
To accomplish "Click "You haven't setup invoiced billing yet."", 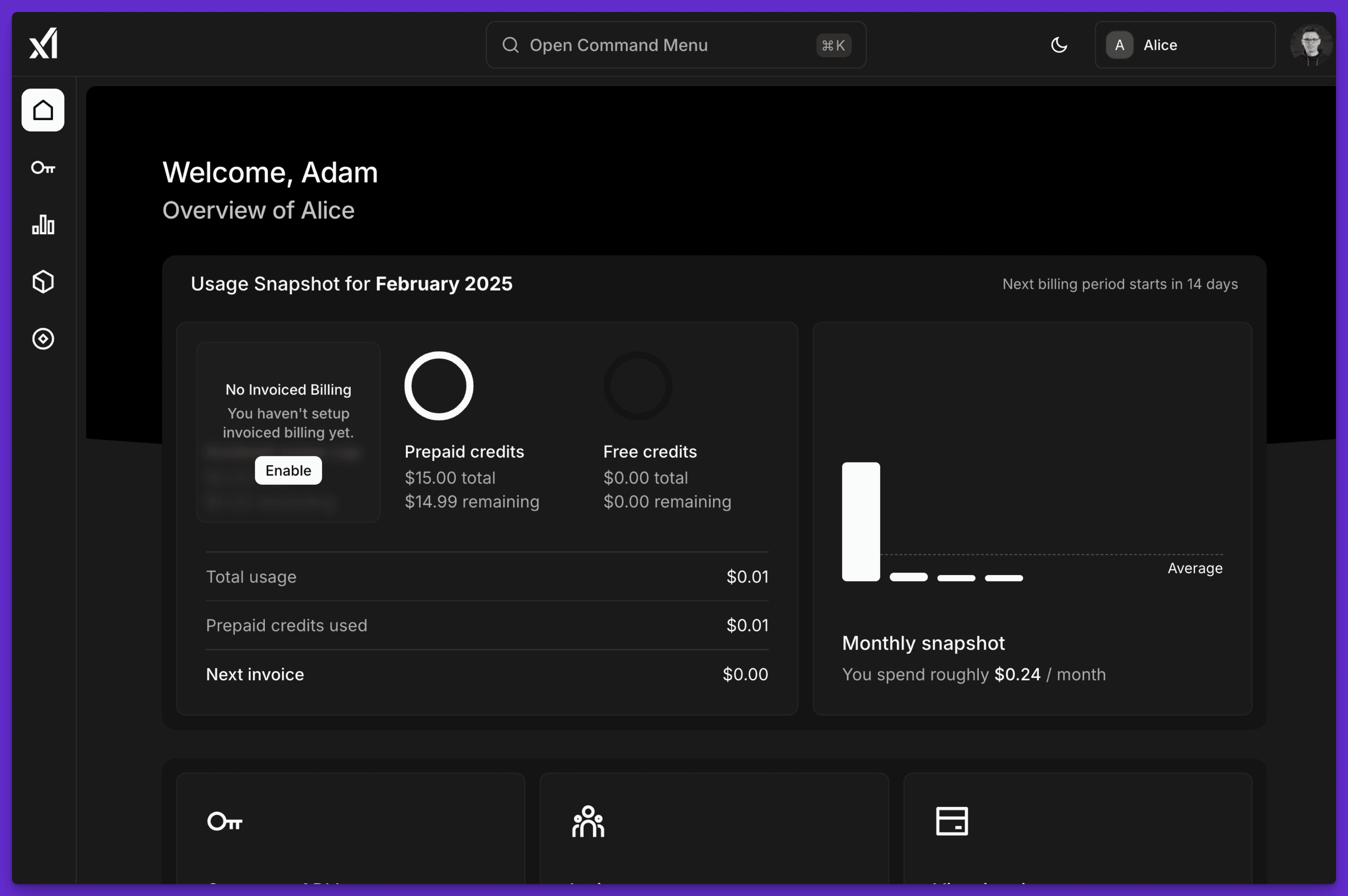I will [x=288, y=423].
